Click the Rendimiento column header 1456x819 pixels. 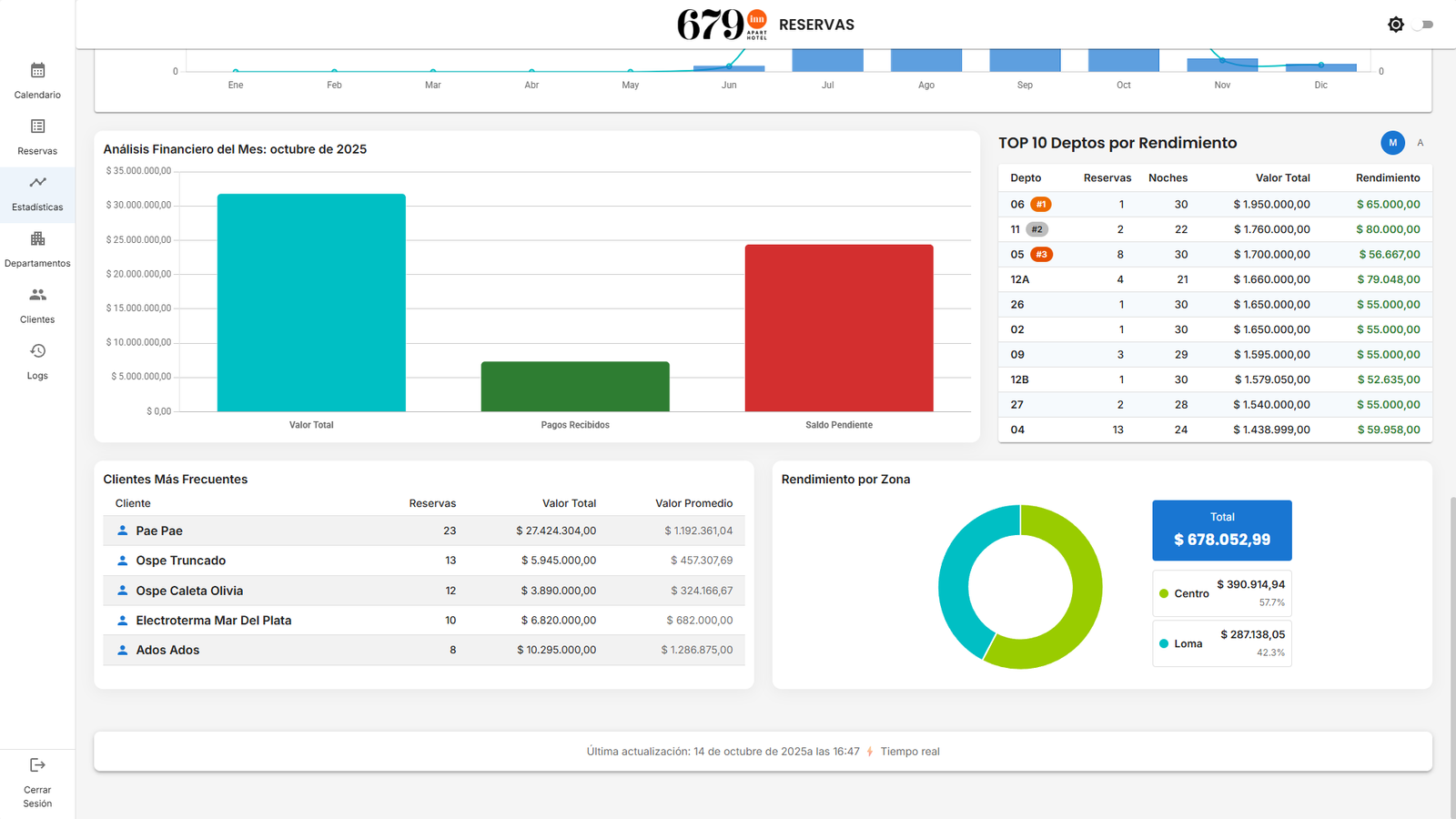(x=1387, y=178)
